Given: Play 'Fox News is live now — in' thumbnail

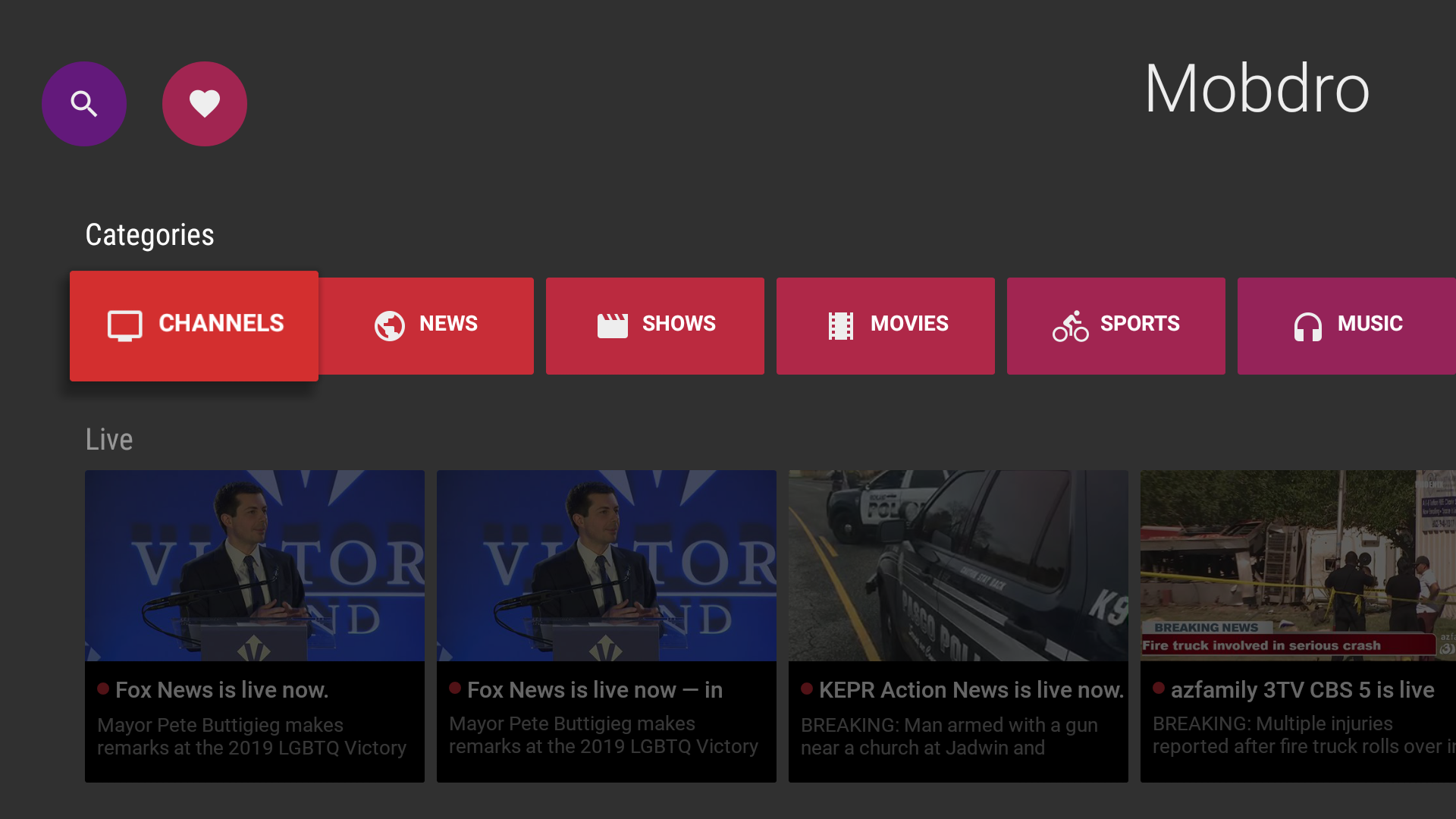Looking at the screenshot, I should (607, 566).
